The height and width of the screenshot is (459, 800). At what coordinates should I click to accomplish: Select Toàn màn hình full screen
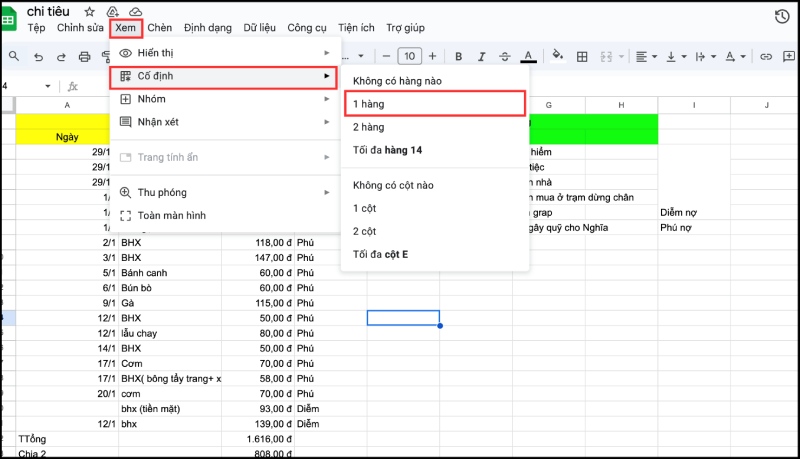(x=224, y=215)
